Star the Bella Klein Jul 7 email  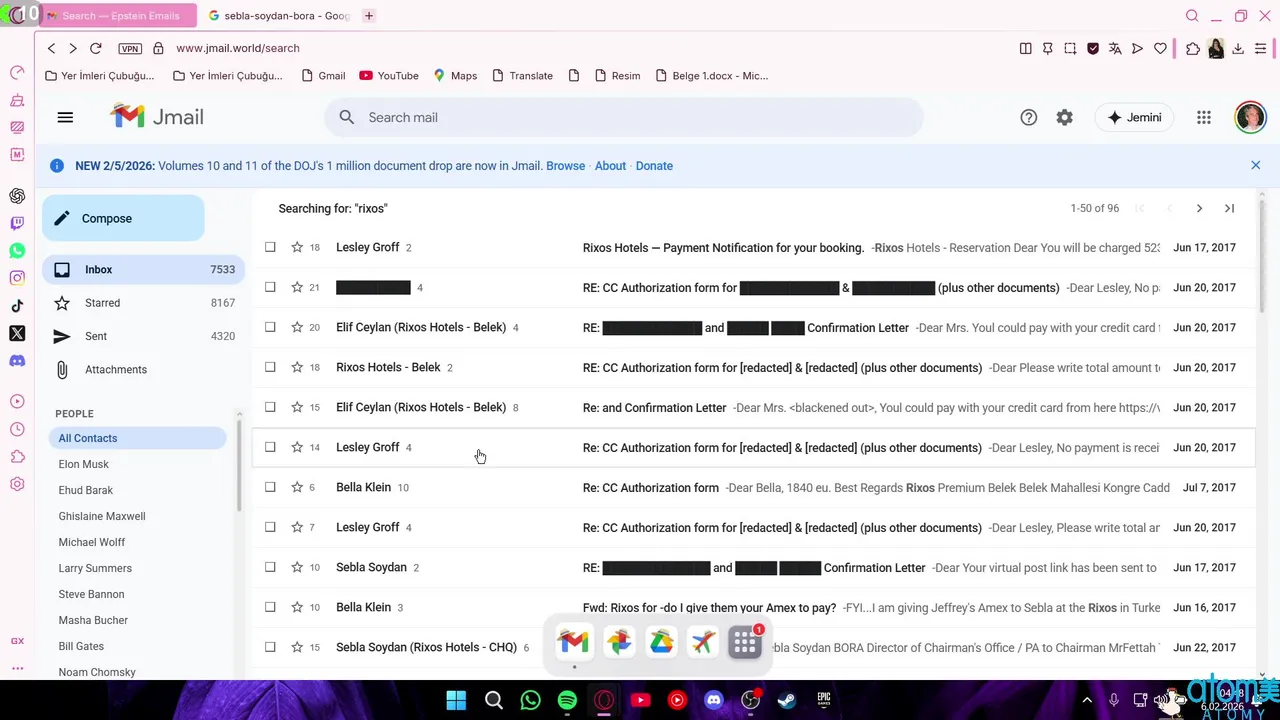point(297,487)
